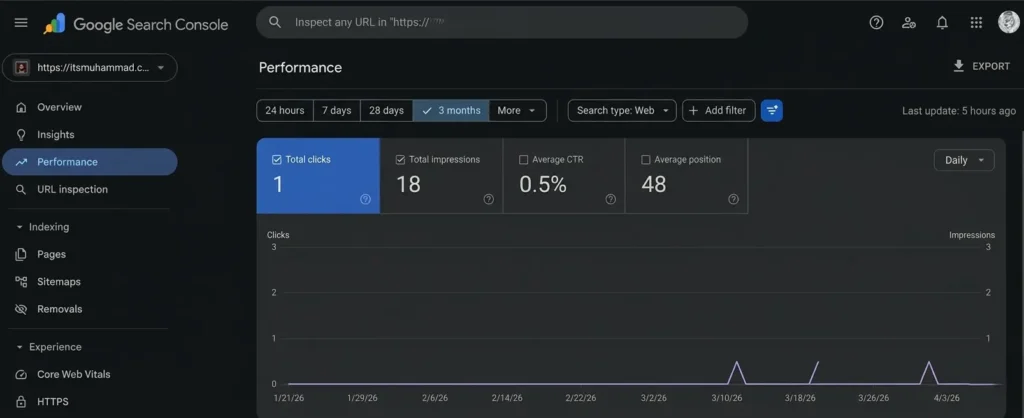Open URL inspection in sidebar
This screenshot has width=1024, height=418.
point(89,189)
